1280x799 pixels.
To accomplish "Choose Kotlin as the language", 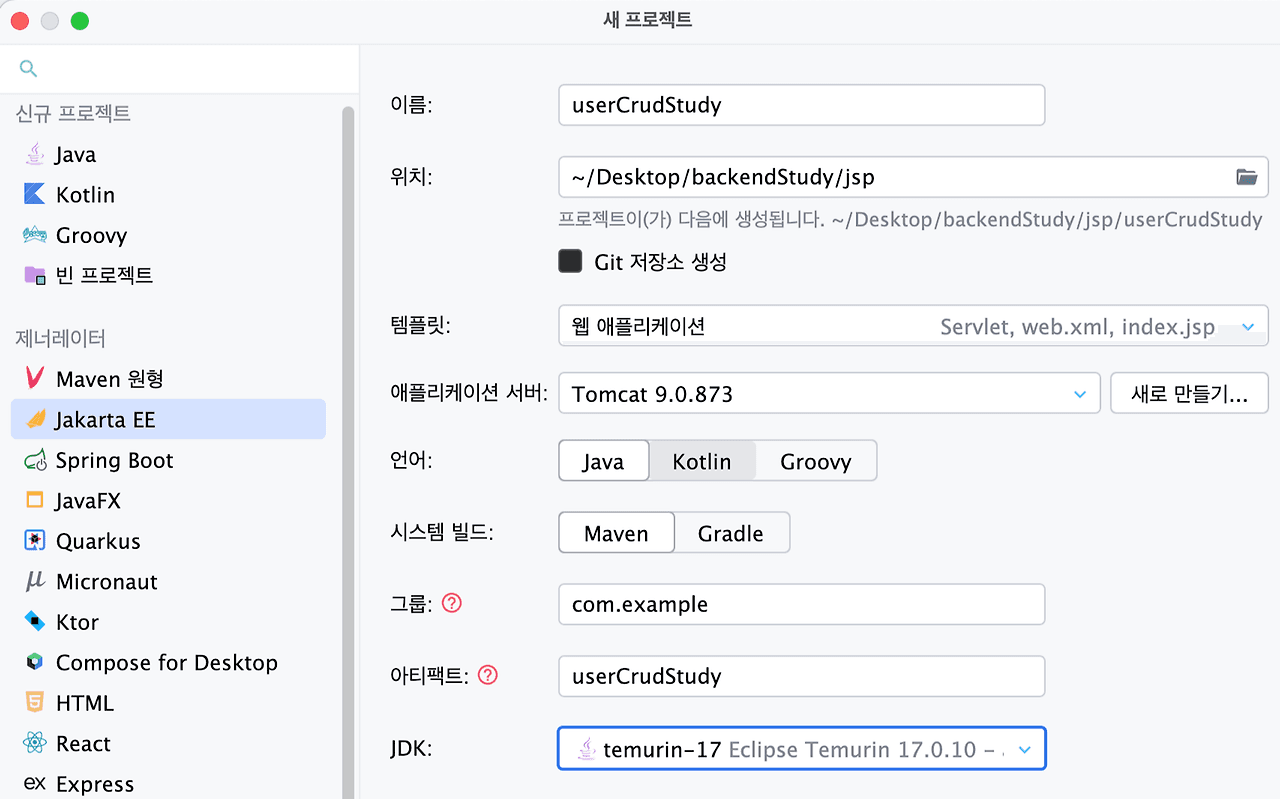I will click(x=702, y=461).
